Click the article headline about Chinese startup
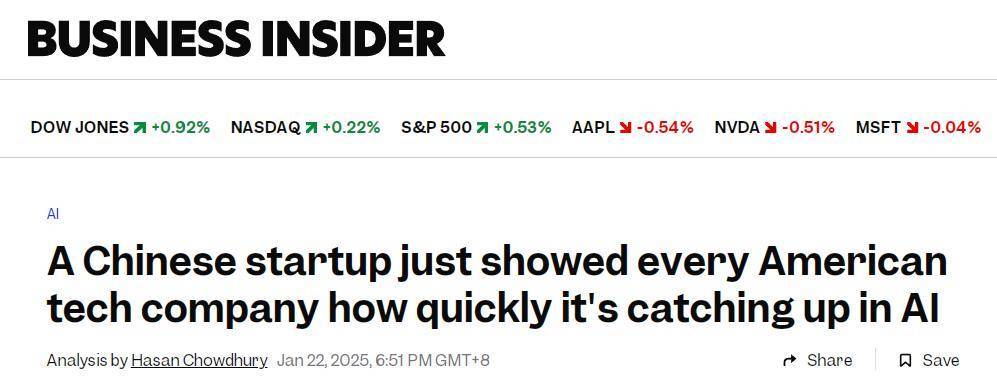 [x=497, y=285]
